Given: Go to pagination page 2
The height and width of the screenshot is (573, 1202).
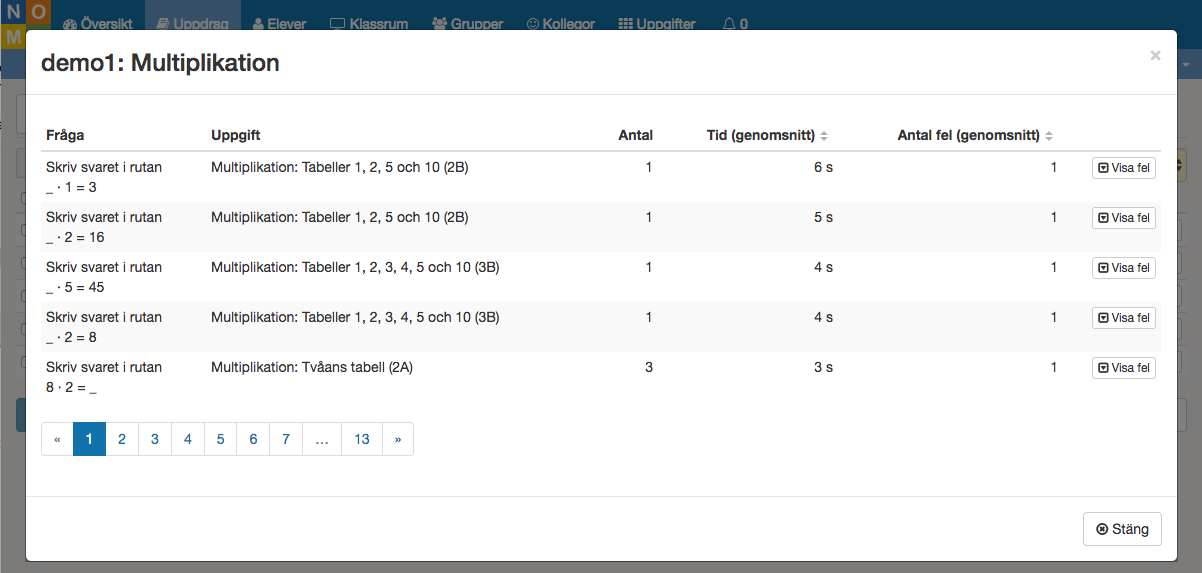Looking at the screenshot, I should 122,439.
